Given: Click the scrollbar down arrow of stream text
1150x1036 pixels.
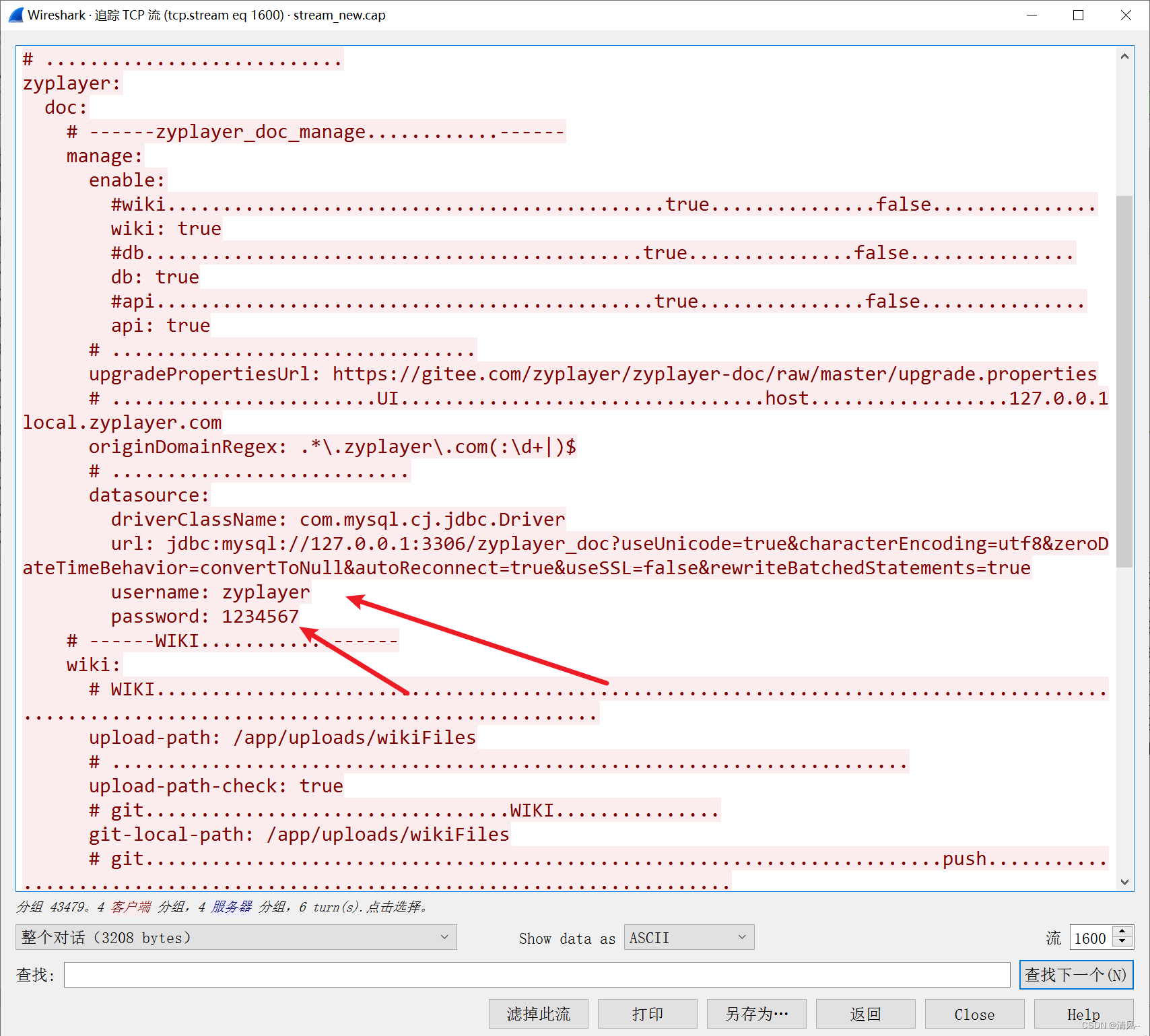Looking at the screenshot, I should (1124, 882).
